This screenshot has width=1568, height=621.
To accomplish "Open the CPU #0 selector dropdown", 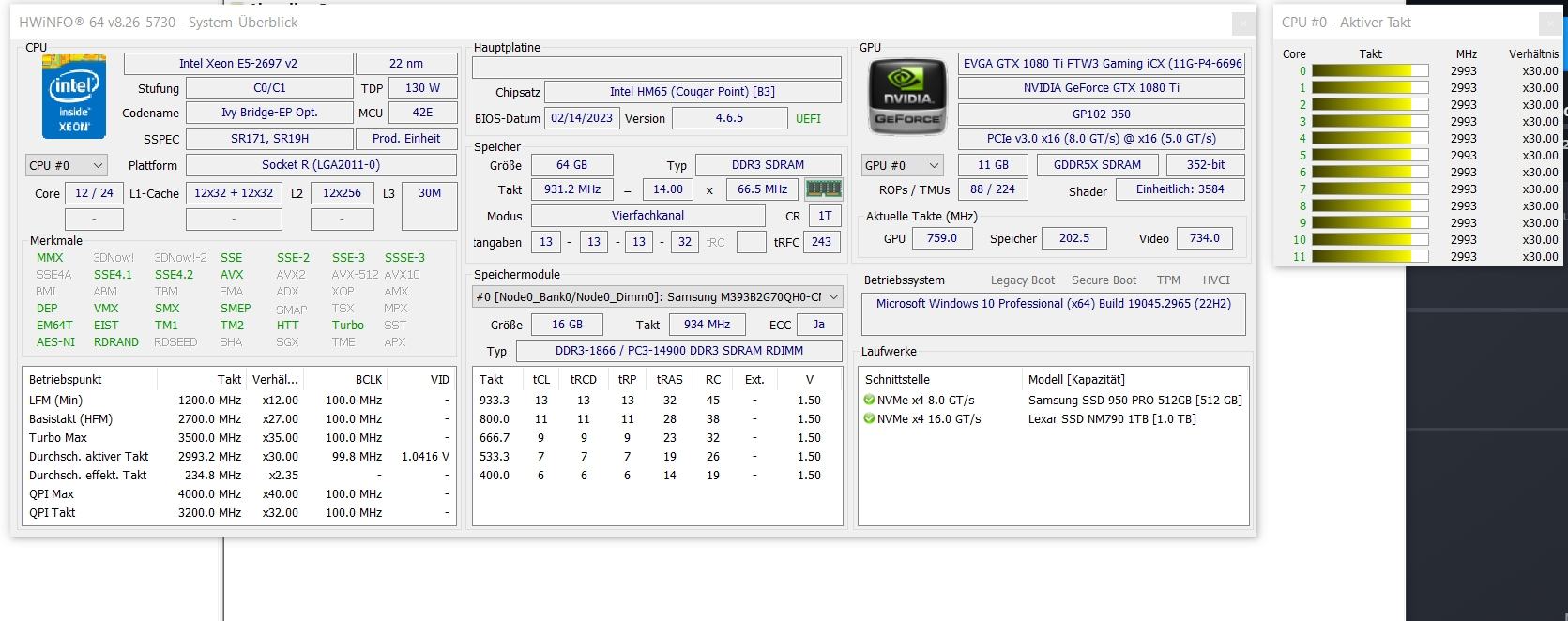I will pyautogui.click(x=67, y=166).
